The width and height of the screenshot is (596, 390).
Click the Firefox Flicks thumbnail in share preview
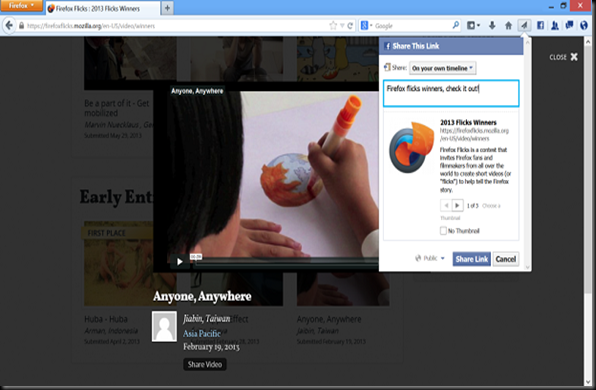(411, 147)
